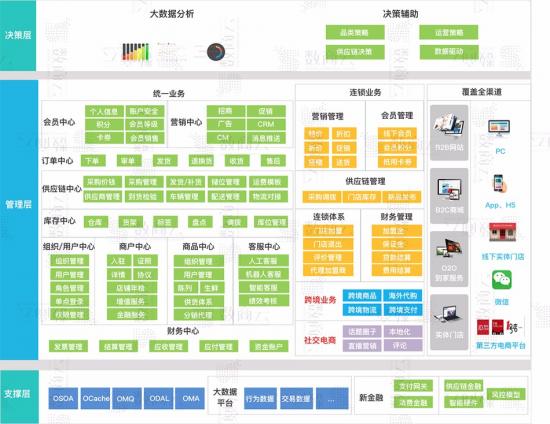The image size is (550, 424).
Task: Select the 线下实体门店 storefront icon
Action: click(502, 232)
